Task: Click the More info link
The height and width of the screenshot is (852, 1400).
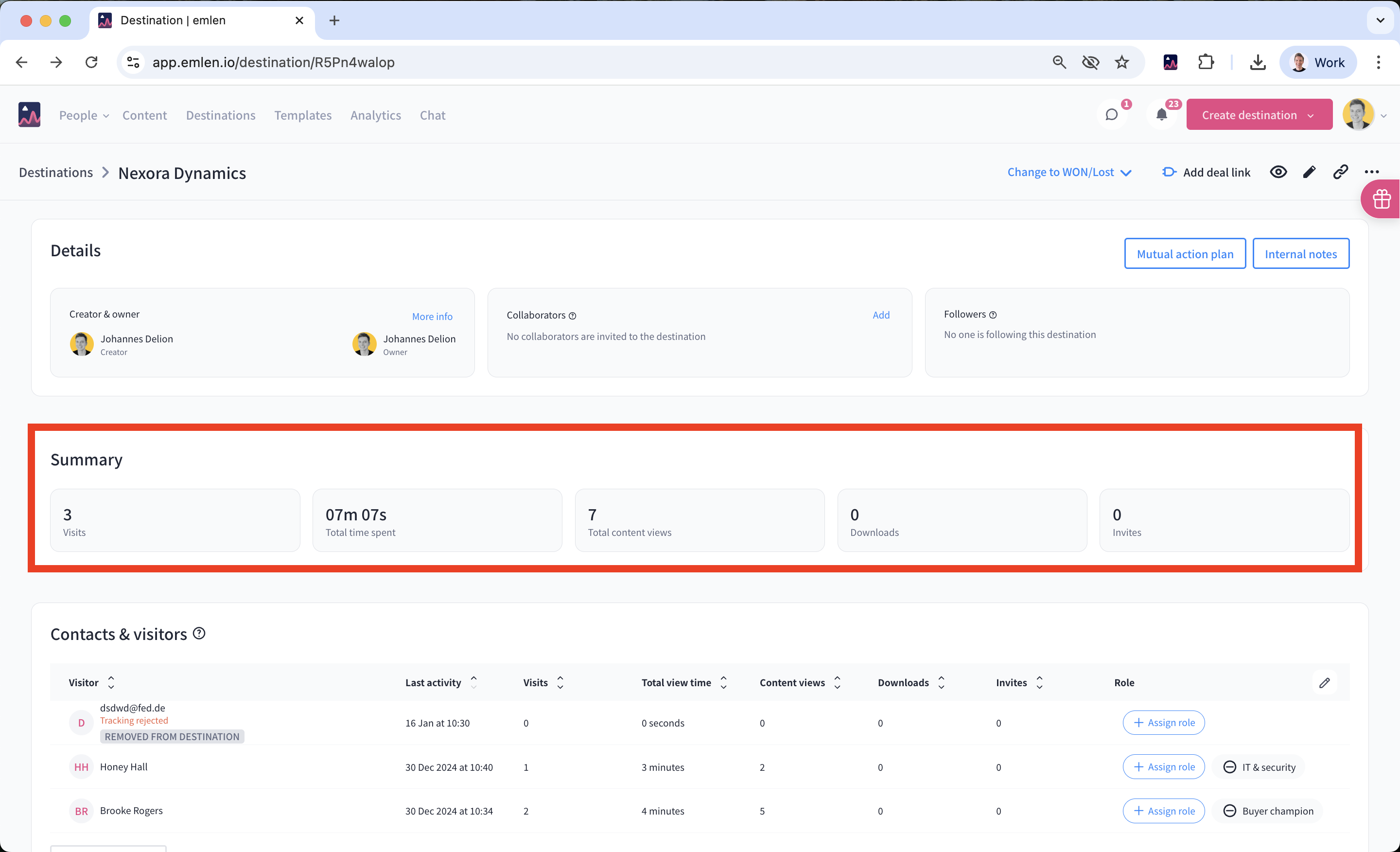Action: pyautogui.click(x=432, y=316)
